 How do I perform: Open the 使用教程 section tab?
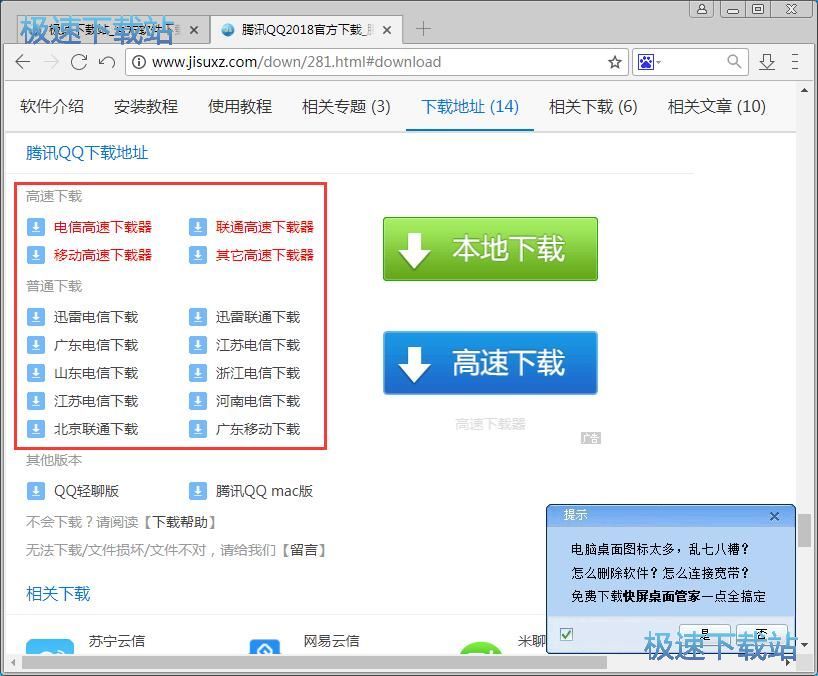[x=240, y=106]
